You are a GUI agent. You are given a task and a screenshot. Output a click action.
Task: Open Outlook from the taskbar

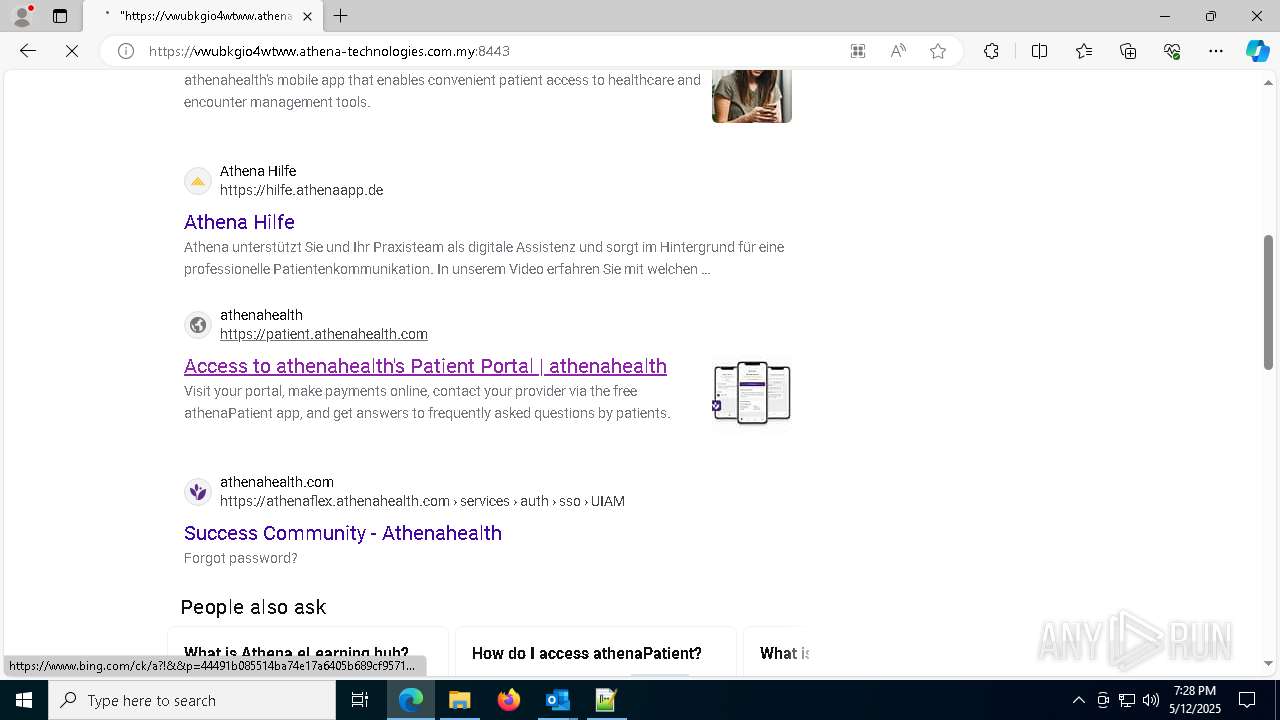pyautogui.click(x=557, y=700)
